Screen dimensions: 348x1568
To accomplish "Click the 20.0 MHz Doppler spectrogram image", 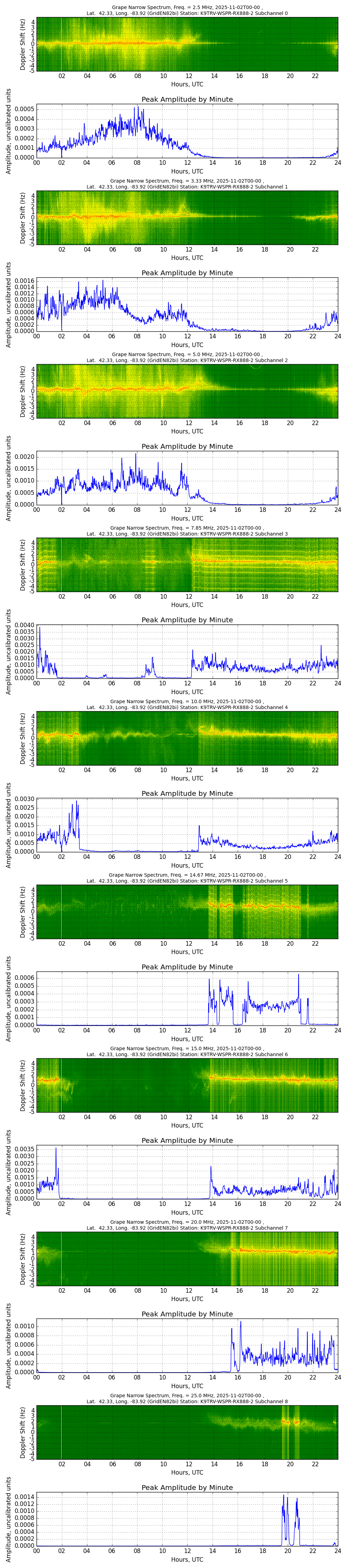I will (x=187, y=1259).
